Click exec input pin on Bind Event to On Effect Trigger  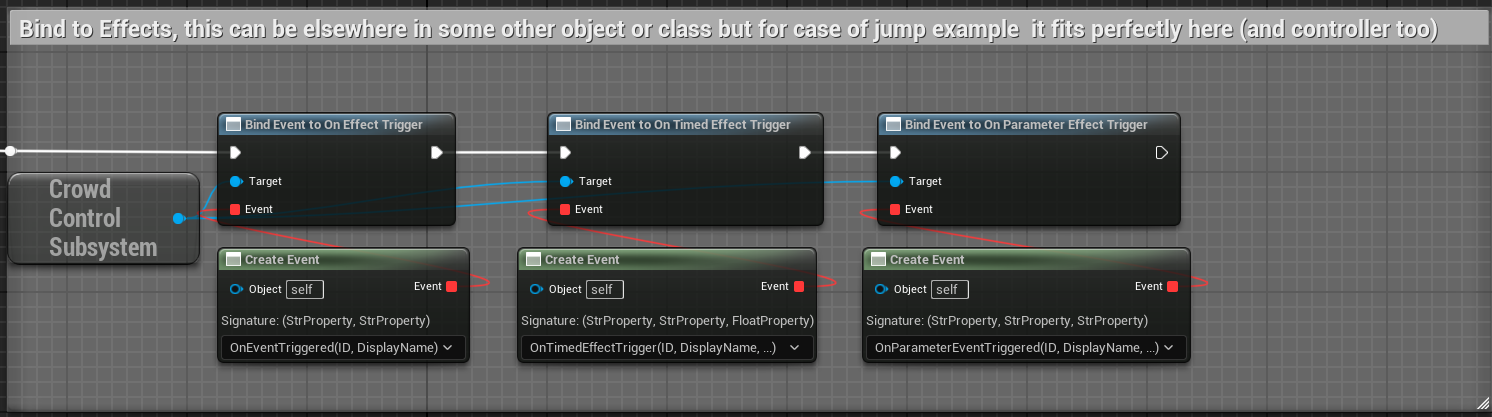coord(235,153)
